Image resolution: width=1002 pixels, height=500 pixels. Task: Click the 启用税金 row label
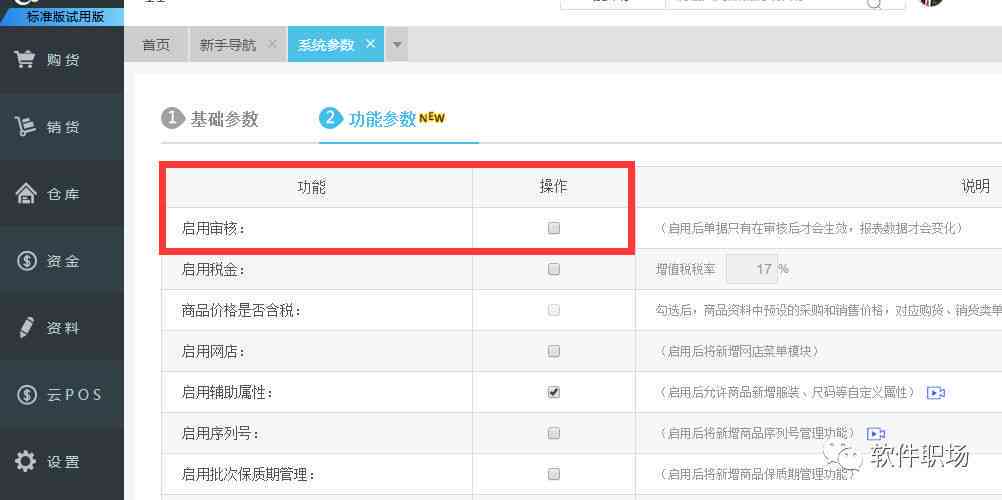coord(213,269)
